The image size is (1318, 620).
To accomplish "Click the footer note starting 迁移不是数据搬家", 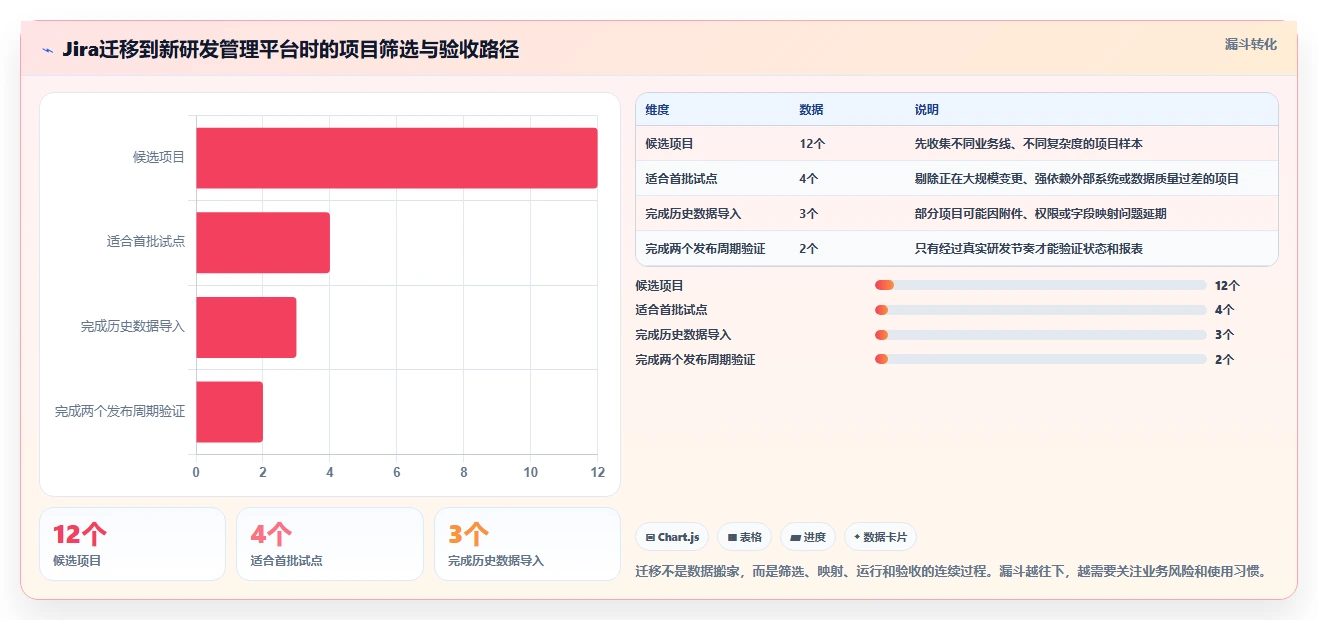I will (953, 572).
